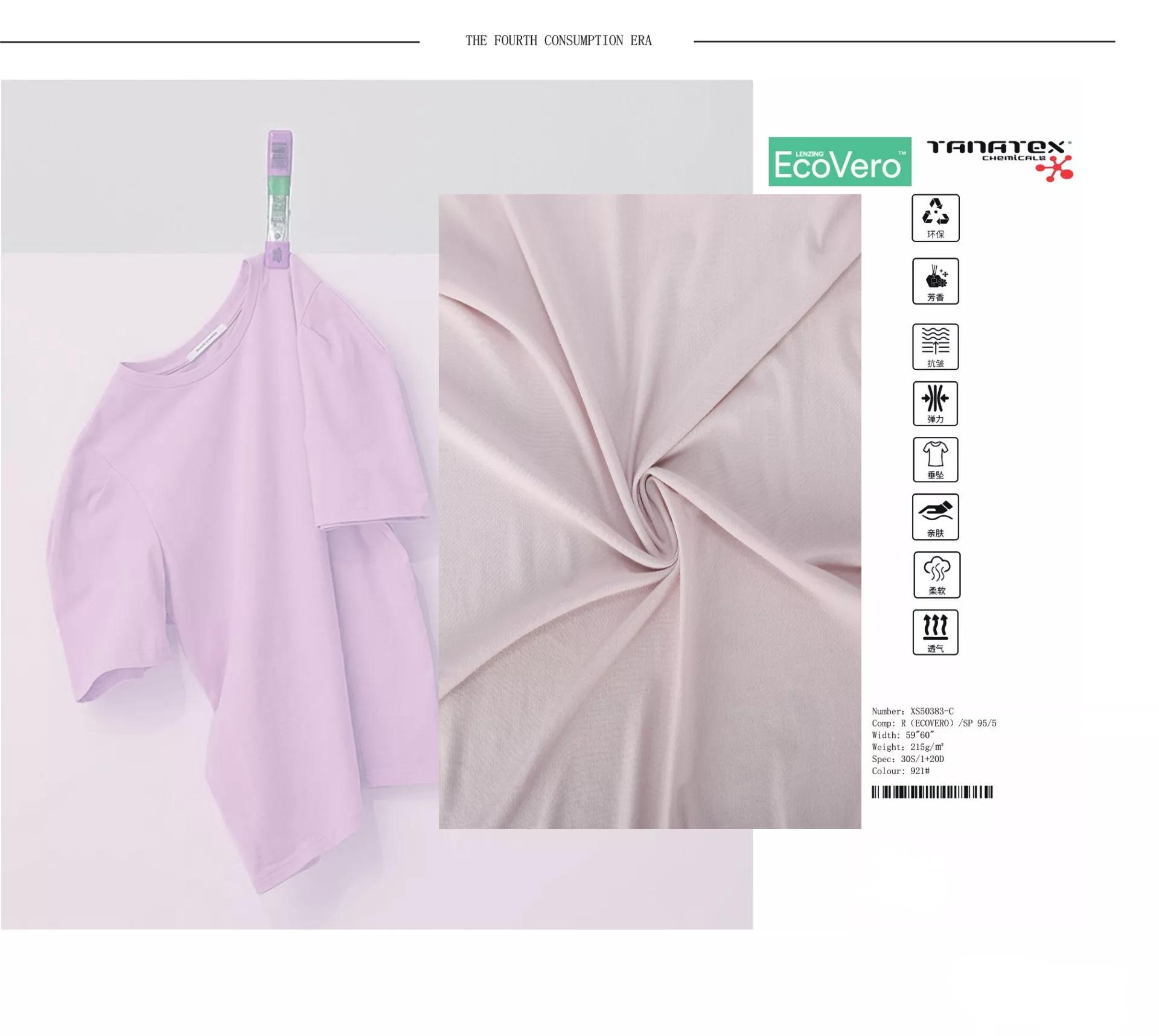Select the 抗皱 anti-wrinkle icon
The width and height of the screenshot is (1159, 1036).
[935, 346]
